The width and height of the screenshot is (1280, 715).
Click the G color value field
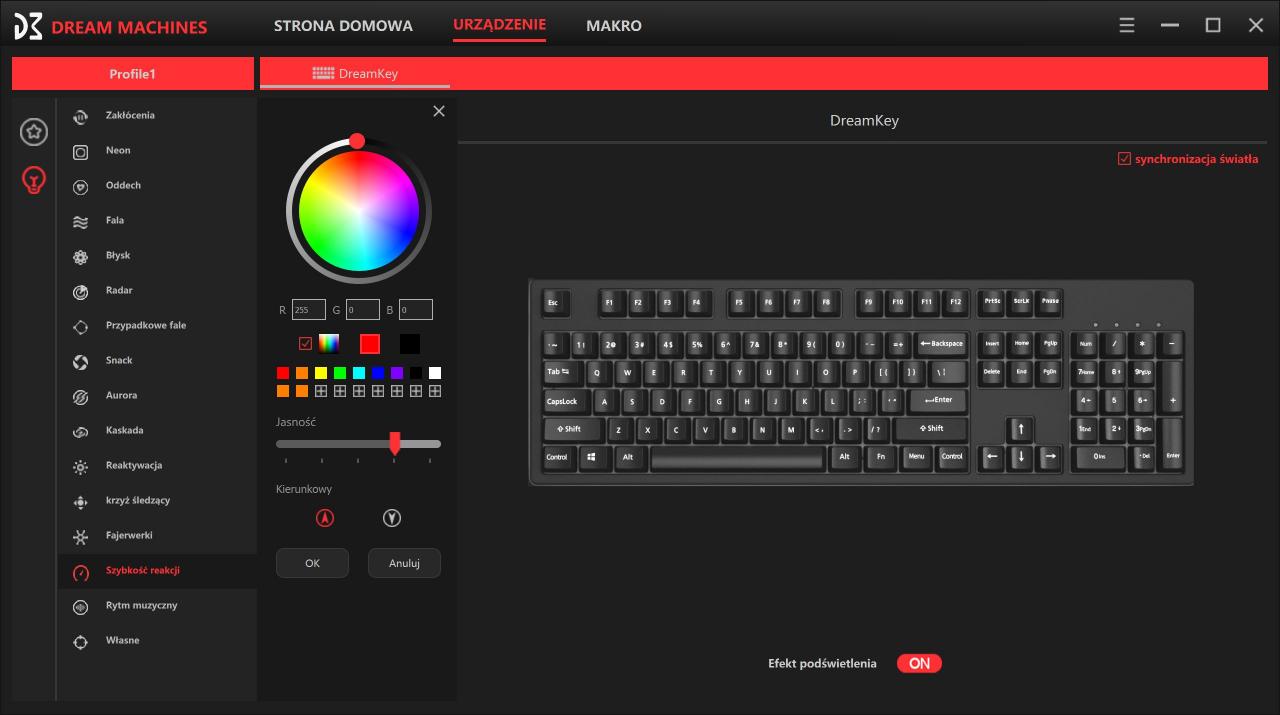(363, 310)
